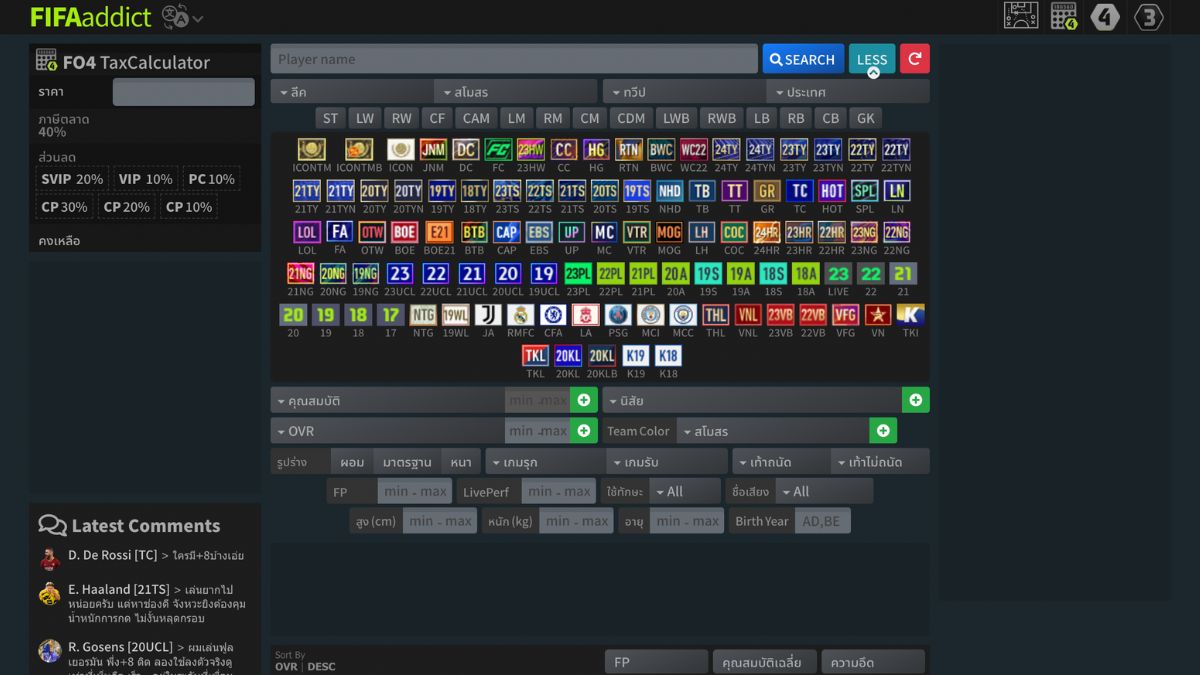
Task: Toggle the SVIP 20% discount option
Action: point(72,179)
